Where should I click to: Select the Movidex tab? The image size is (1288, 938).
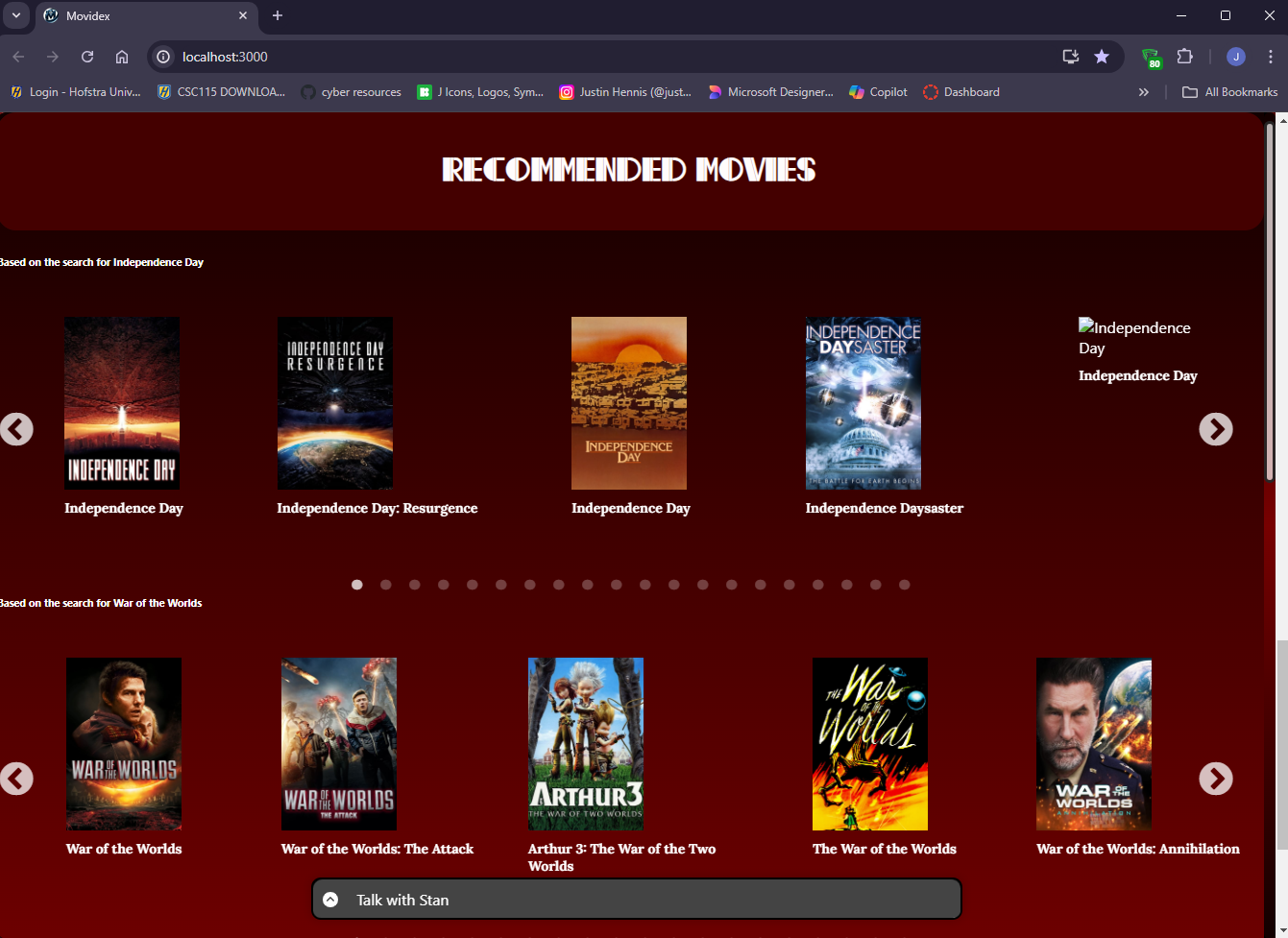click(146, 16)
